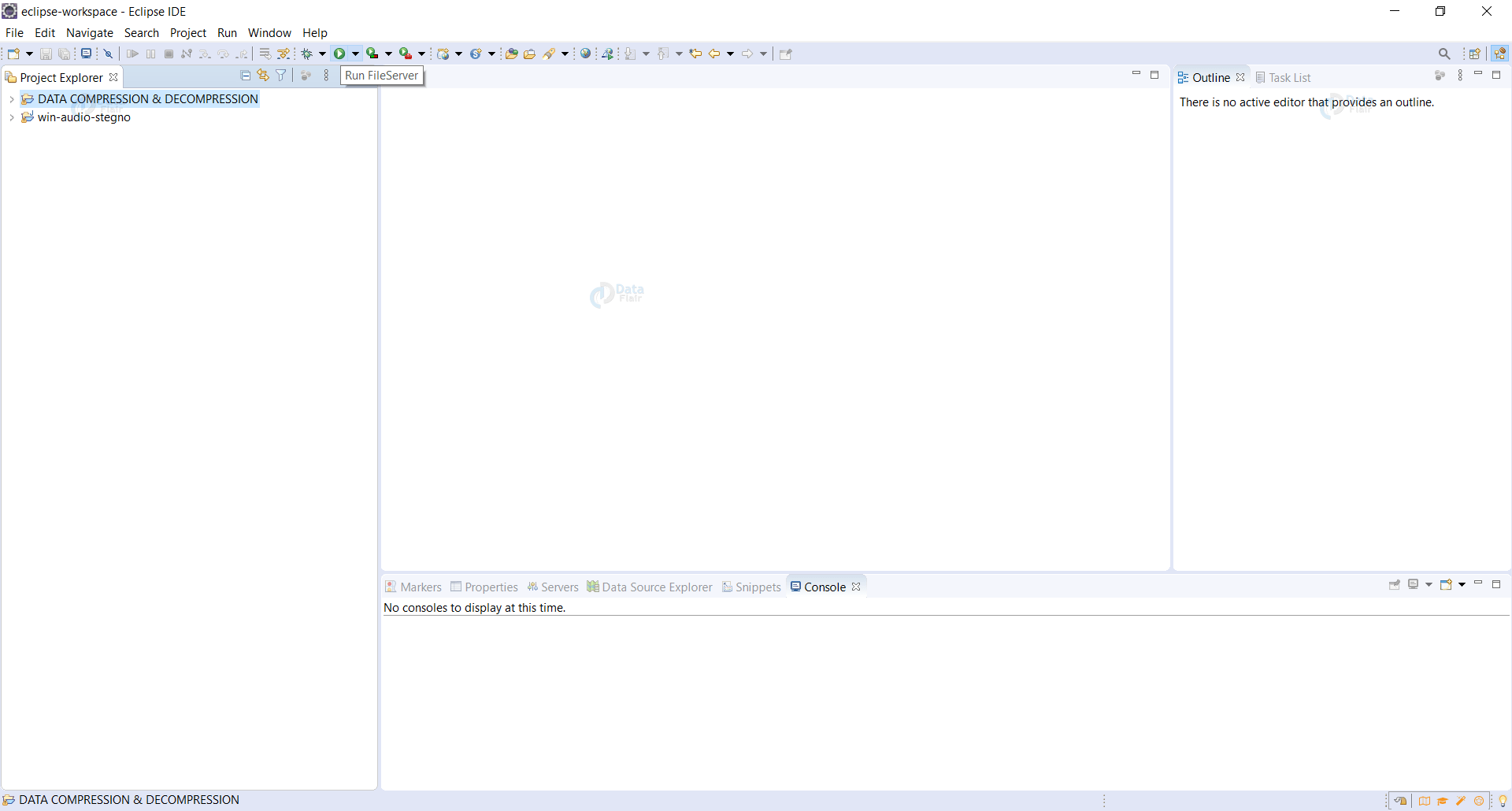Toggle Link with Editor in Project Explorer

263,76
